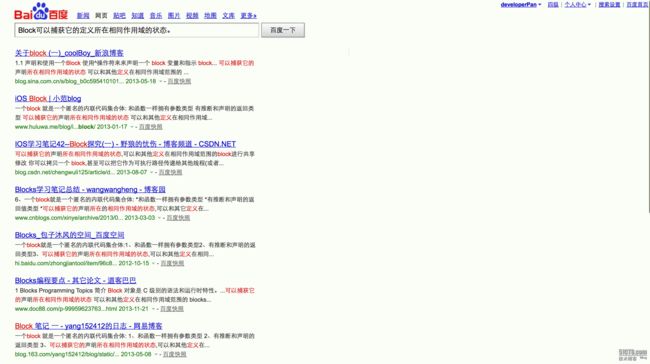Open result Blocks_包子沐风的空间_百度空间

(70, 235)
